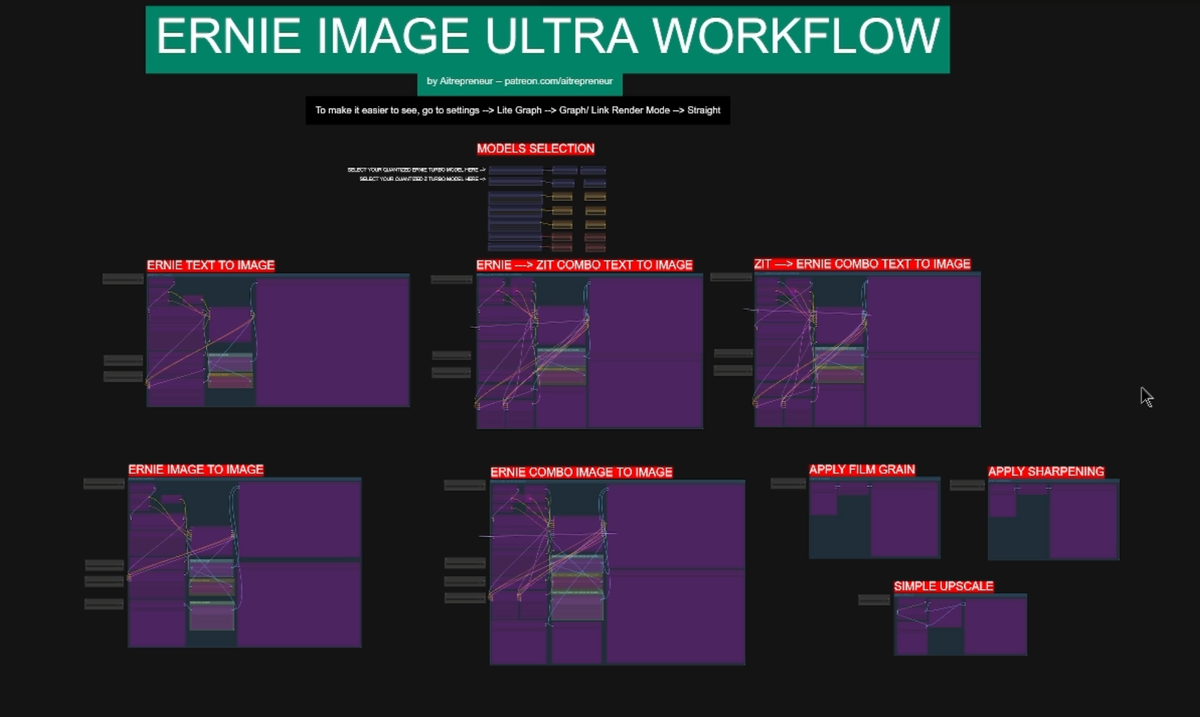Viewport: 1200px width, 717px height.
Task: Select the output preview node in APPLY FILM GRAIN
Action: click(905, 520)
